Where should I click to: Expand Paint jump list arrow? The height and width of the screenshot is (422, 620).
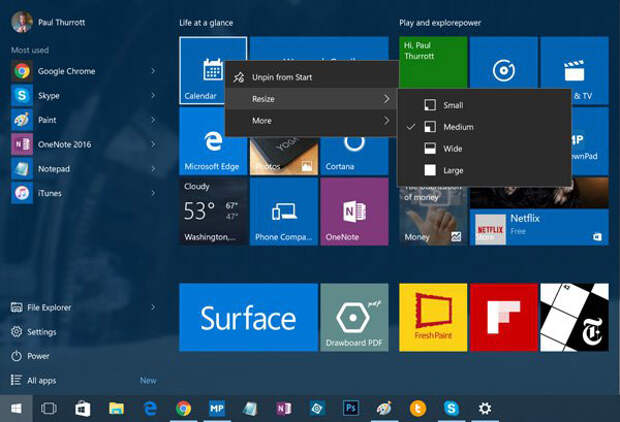click(153, 120)
